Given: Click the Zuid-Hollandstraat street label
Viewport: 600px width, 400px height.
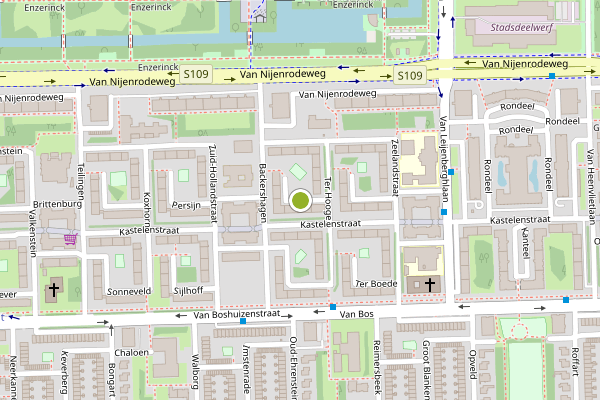Looking at the screenshot, I should coord(213,184).
